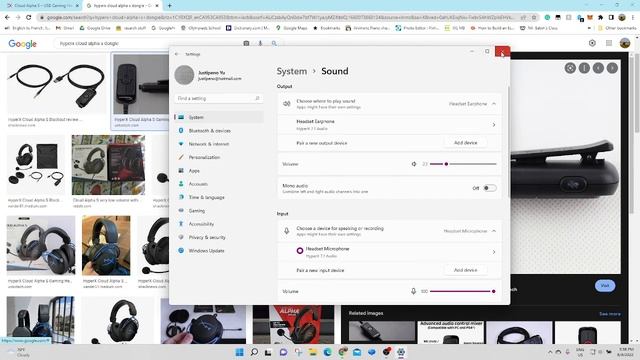640x360 pixels.
Task: Open Accessibility settings
Action: 219,224
